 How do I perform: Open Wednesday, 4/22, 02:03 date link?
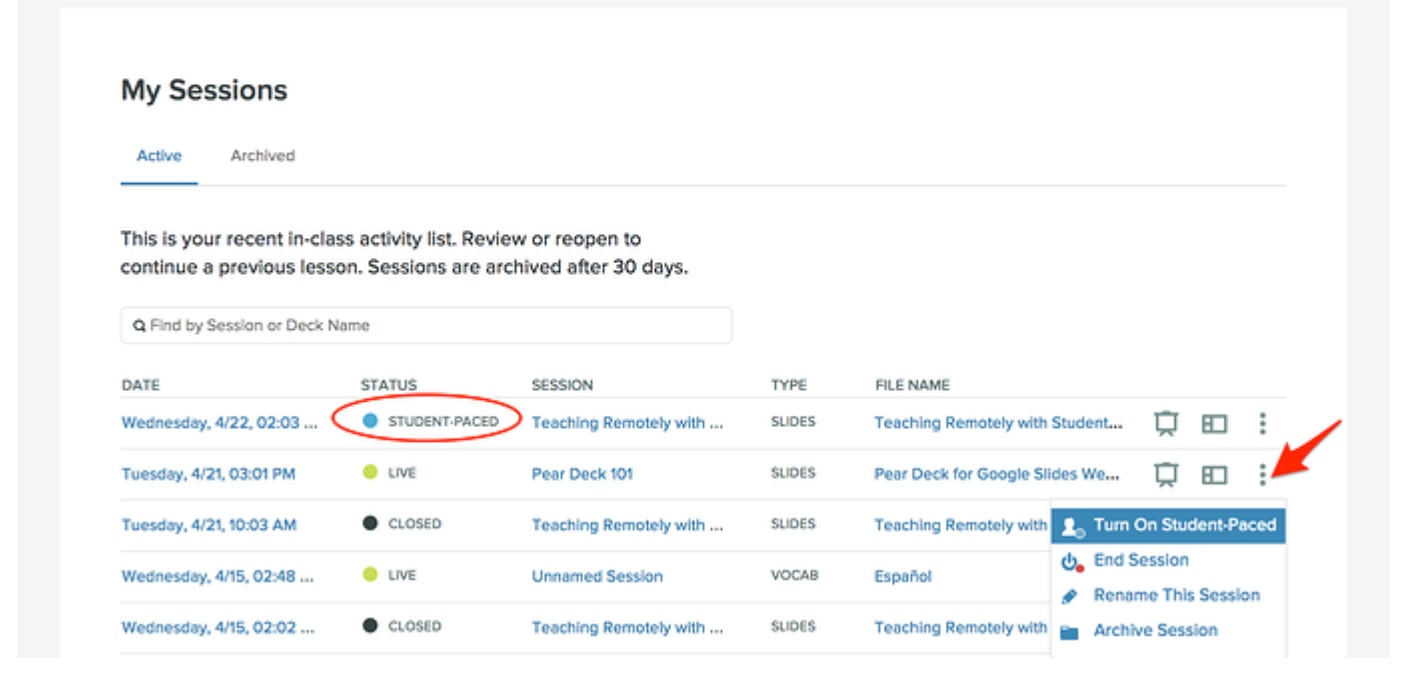[219, 423]
